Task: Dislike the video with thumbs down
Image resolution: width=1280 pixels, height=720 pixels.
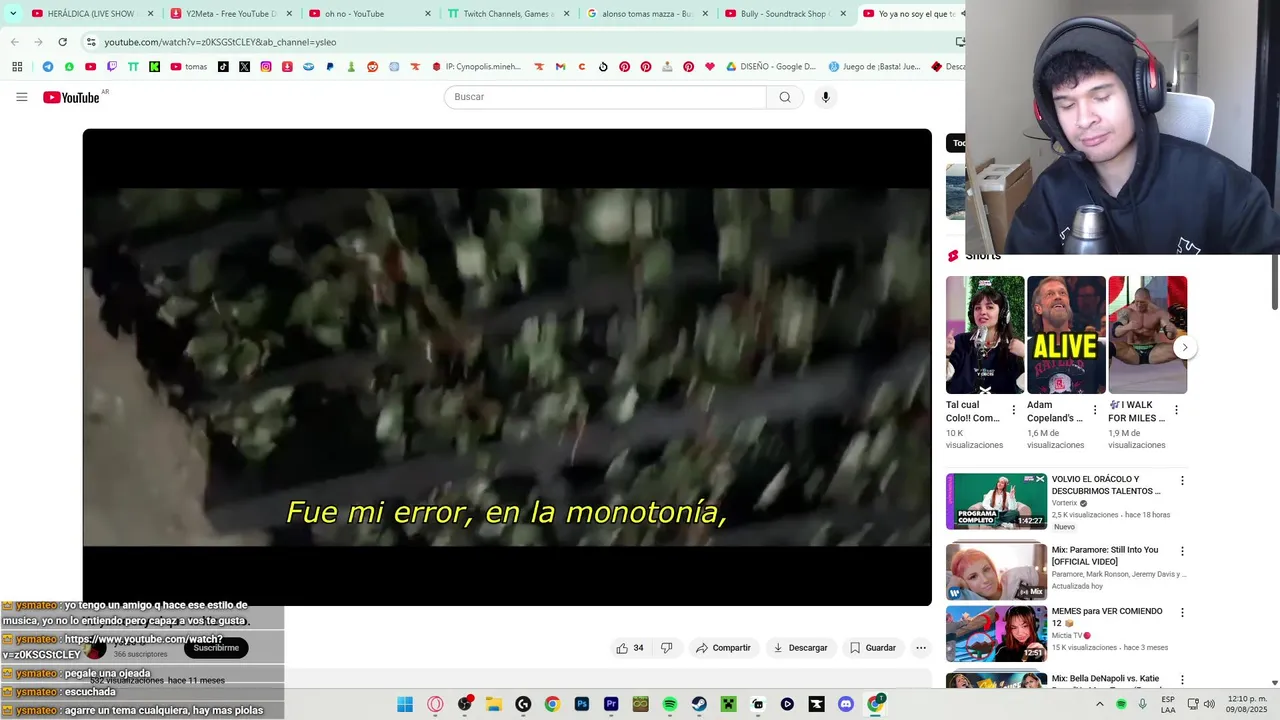Action: (667, 648)
